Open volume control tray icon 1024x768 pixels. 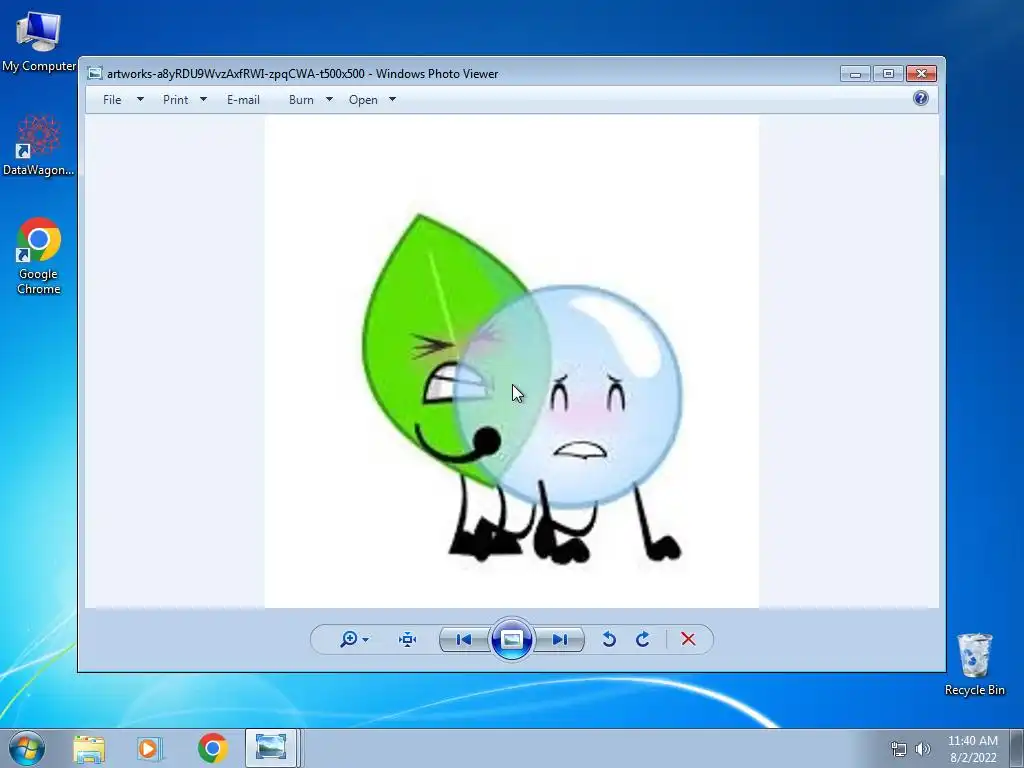pos(923,749)
